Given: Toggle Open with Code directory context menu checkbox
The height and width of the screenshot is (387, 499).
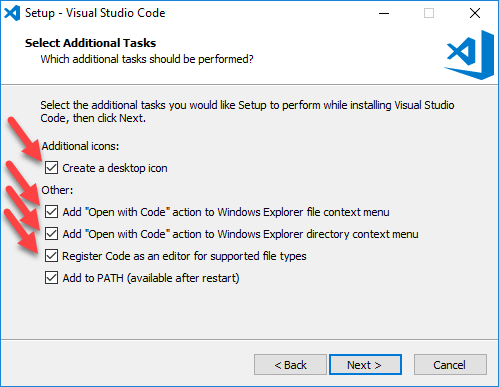Looking at the screenshot, I should [51, 234].
